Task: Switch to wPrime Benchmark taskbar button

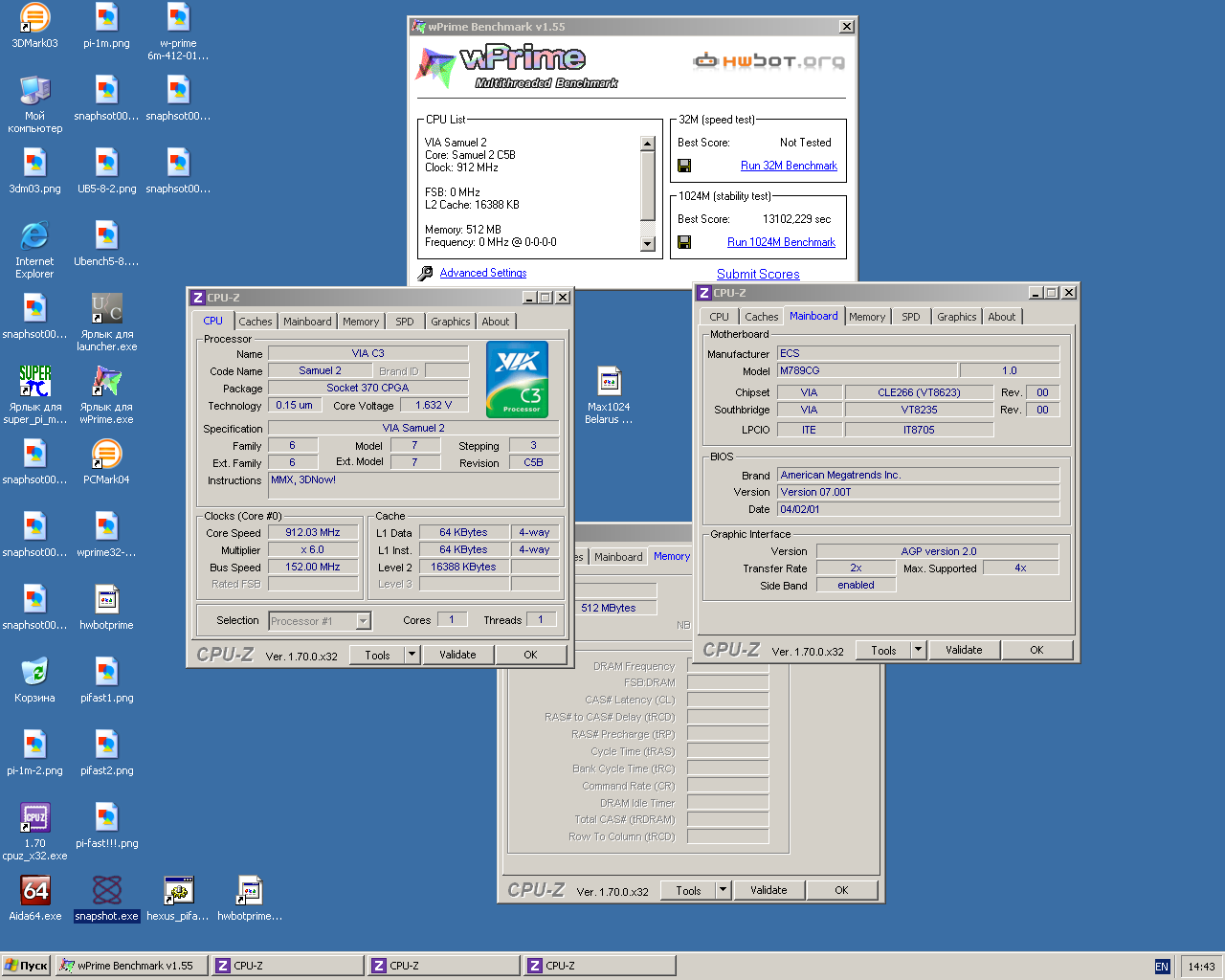Action: pos(131,966)
